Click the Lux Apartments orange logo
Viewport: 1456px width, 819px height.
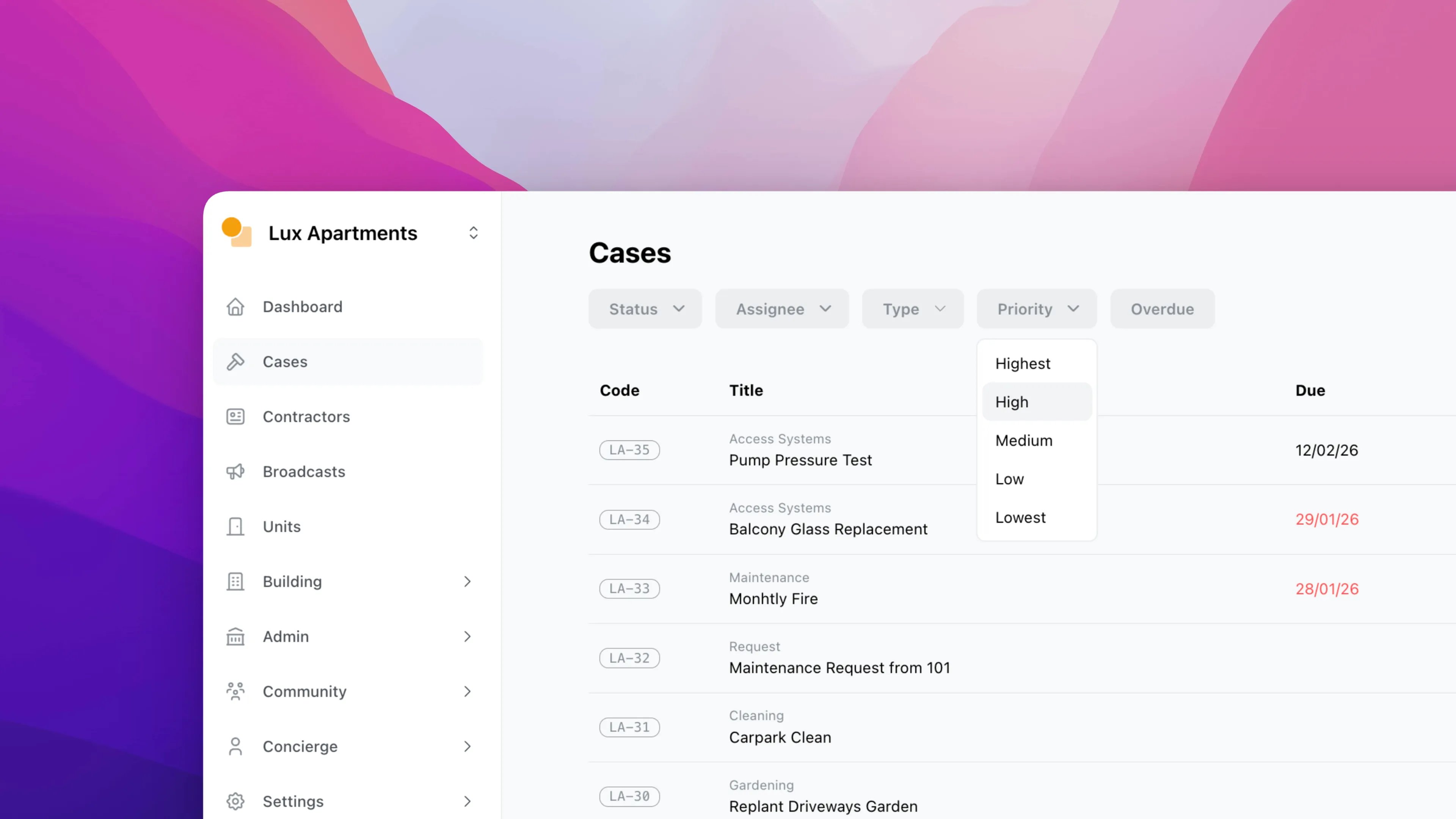pyautogui.click(x=236, y=232)
